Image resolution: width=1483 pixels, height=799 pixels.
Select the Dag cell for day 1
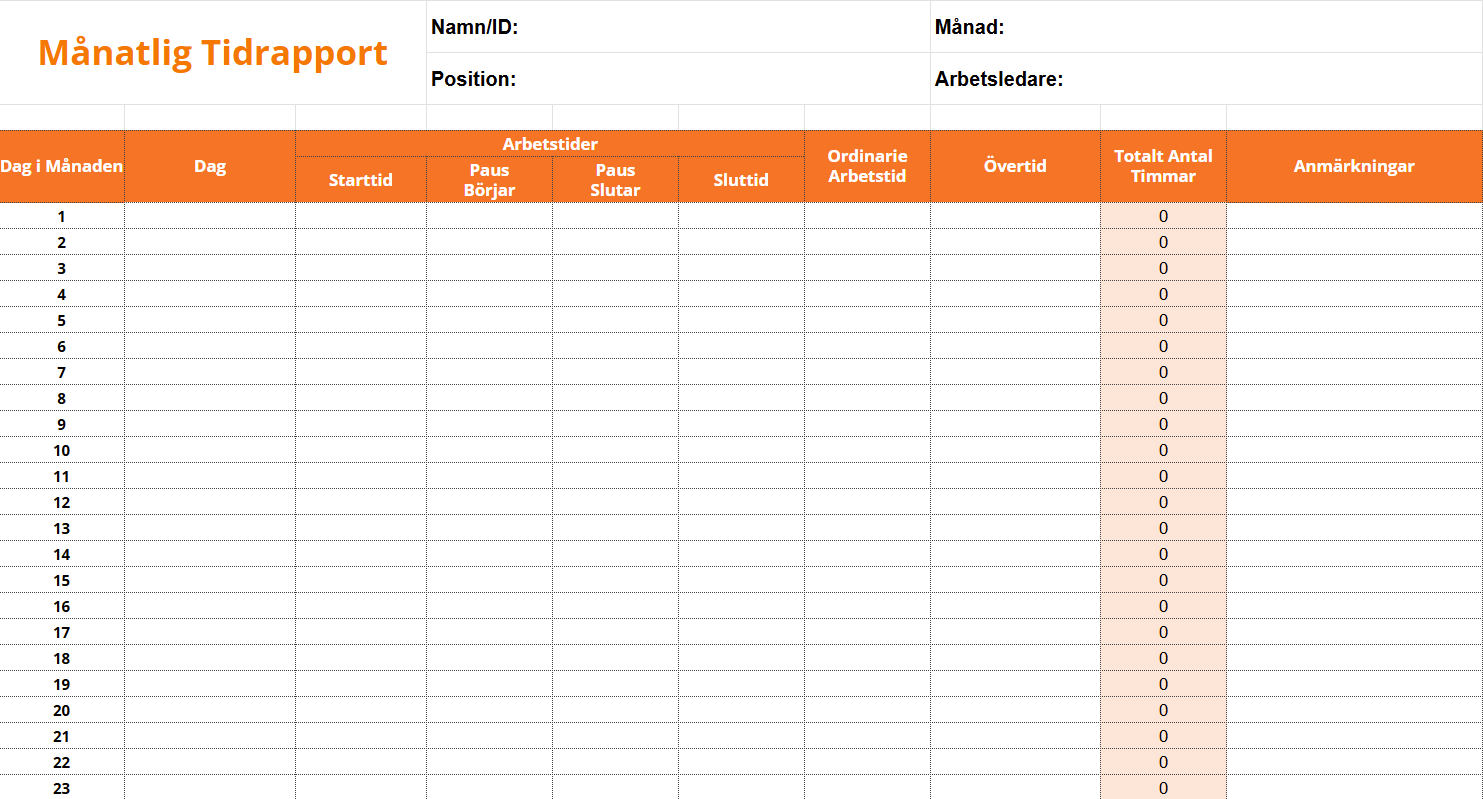coord(210,216)
